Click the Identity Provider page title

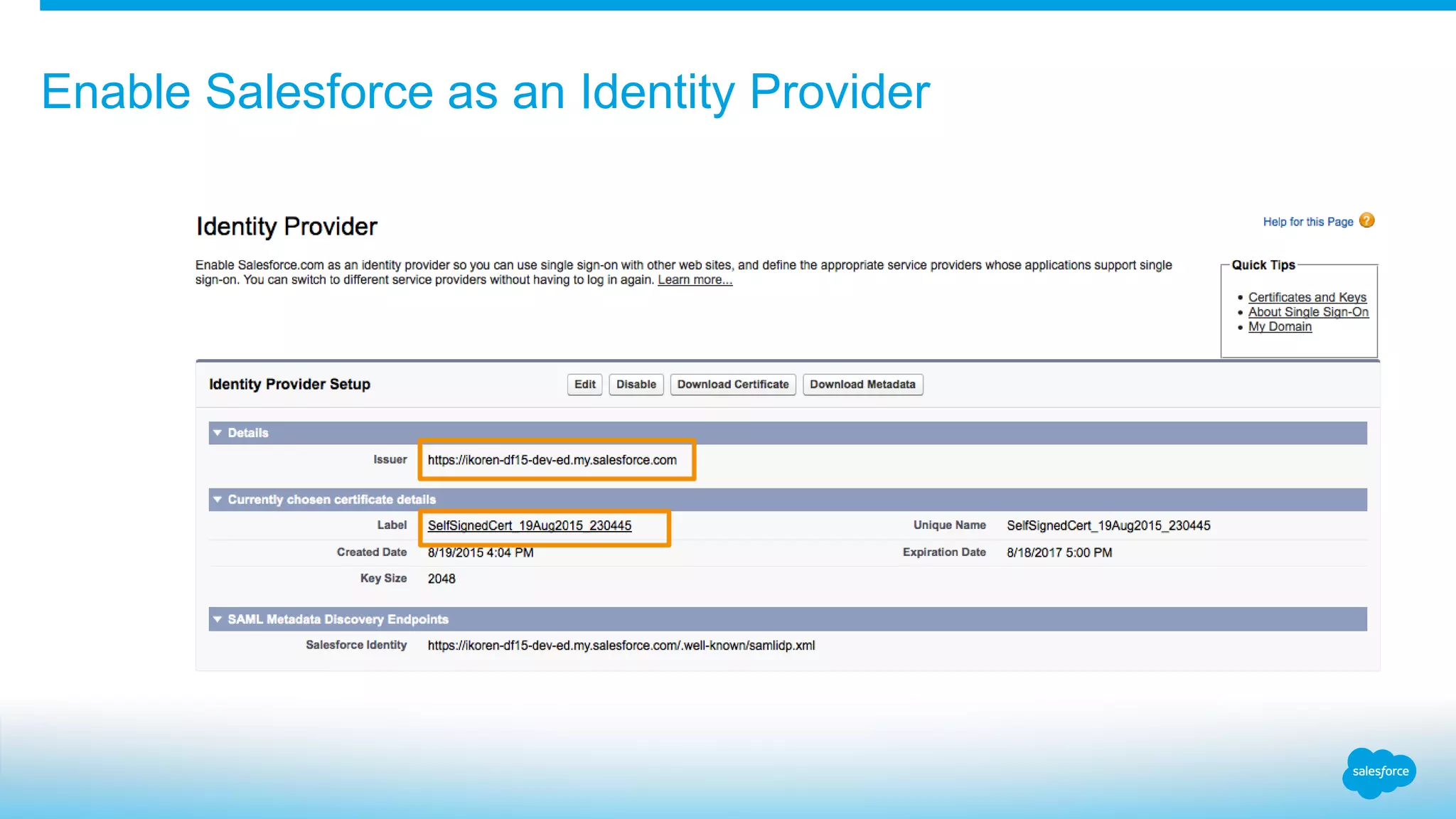[287, 226]
